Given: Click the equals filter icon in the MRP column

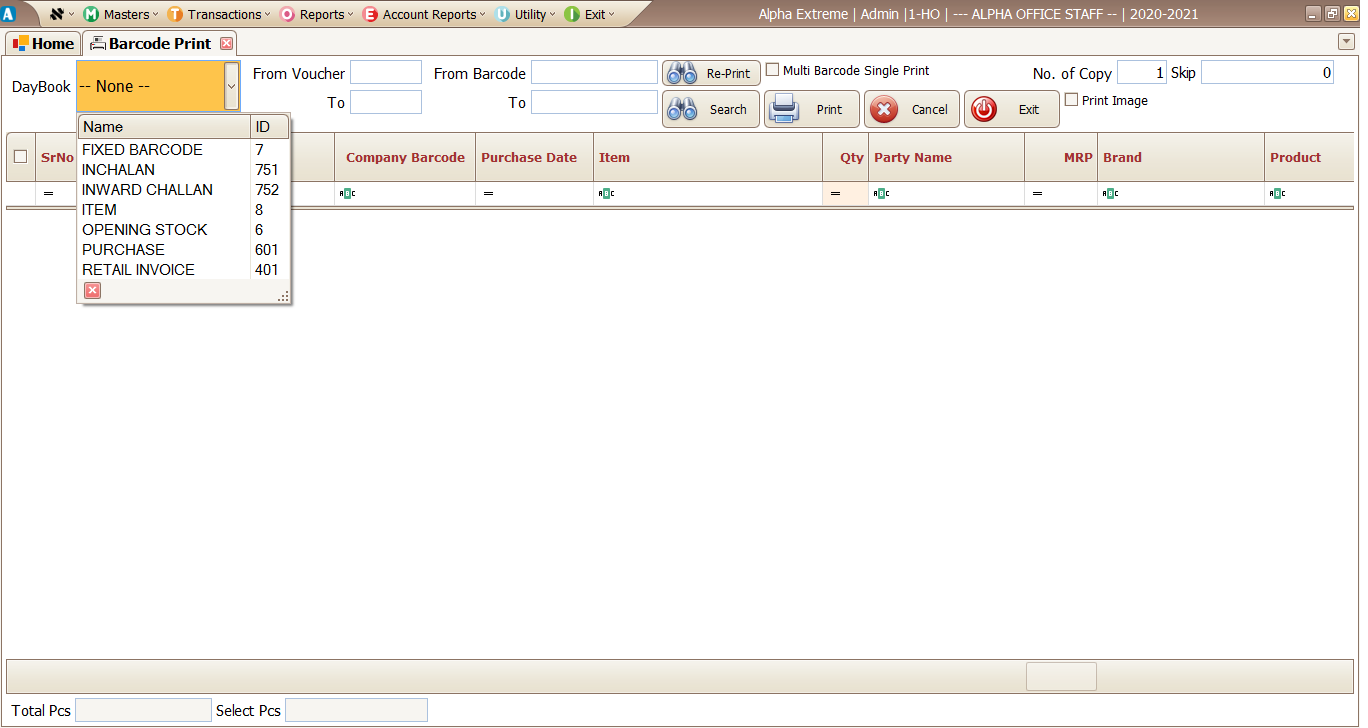Looking at the screenshot, I should 1037,192.
